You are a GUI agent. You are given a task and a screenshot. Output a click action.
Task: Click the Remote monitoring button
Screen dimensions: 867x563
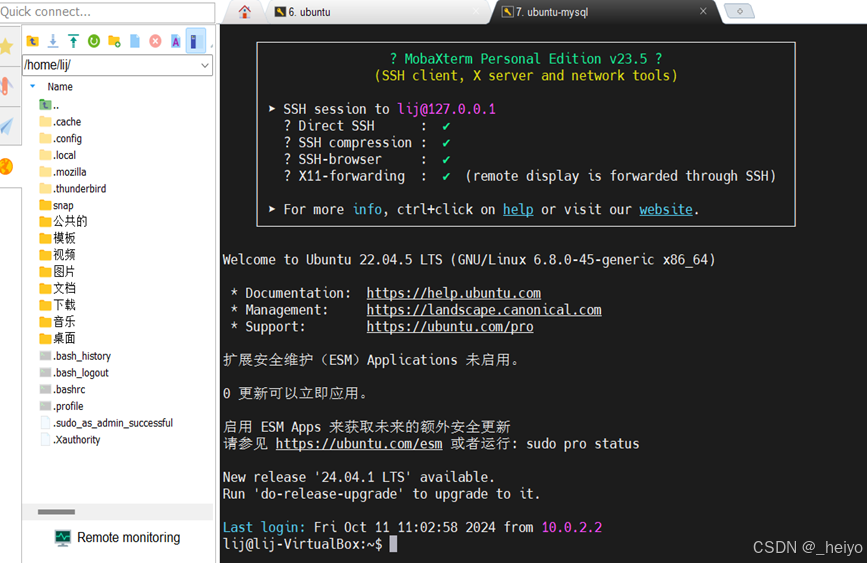(x=118, y=538)
